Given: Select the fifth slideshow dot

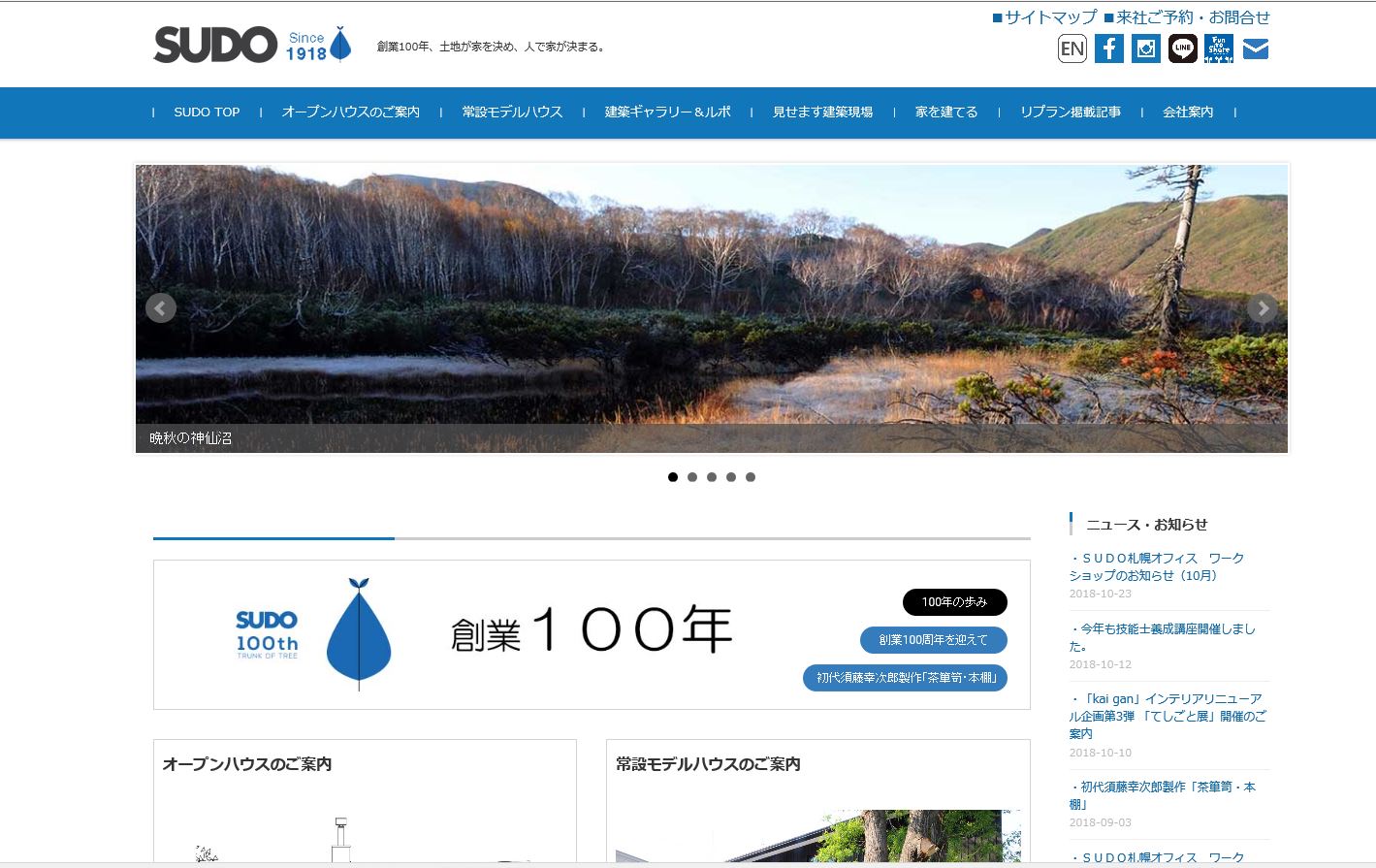Looking at the screenshot, I should click(x=751, y=477).
